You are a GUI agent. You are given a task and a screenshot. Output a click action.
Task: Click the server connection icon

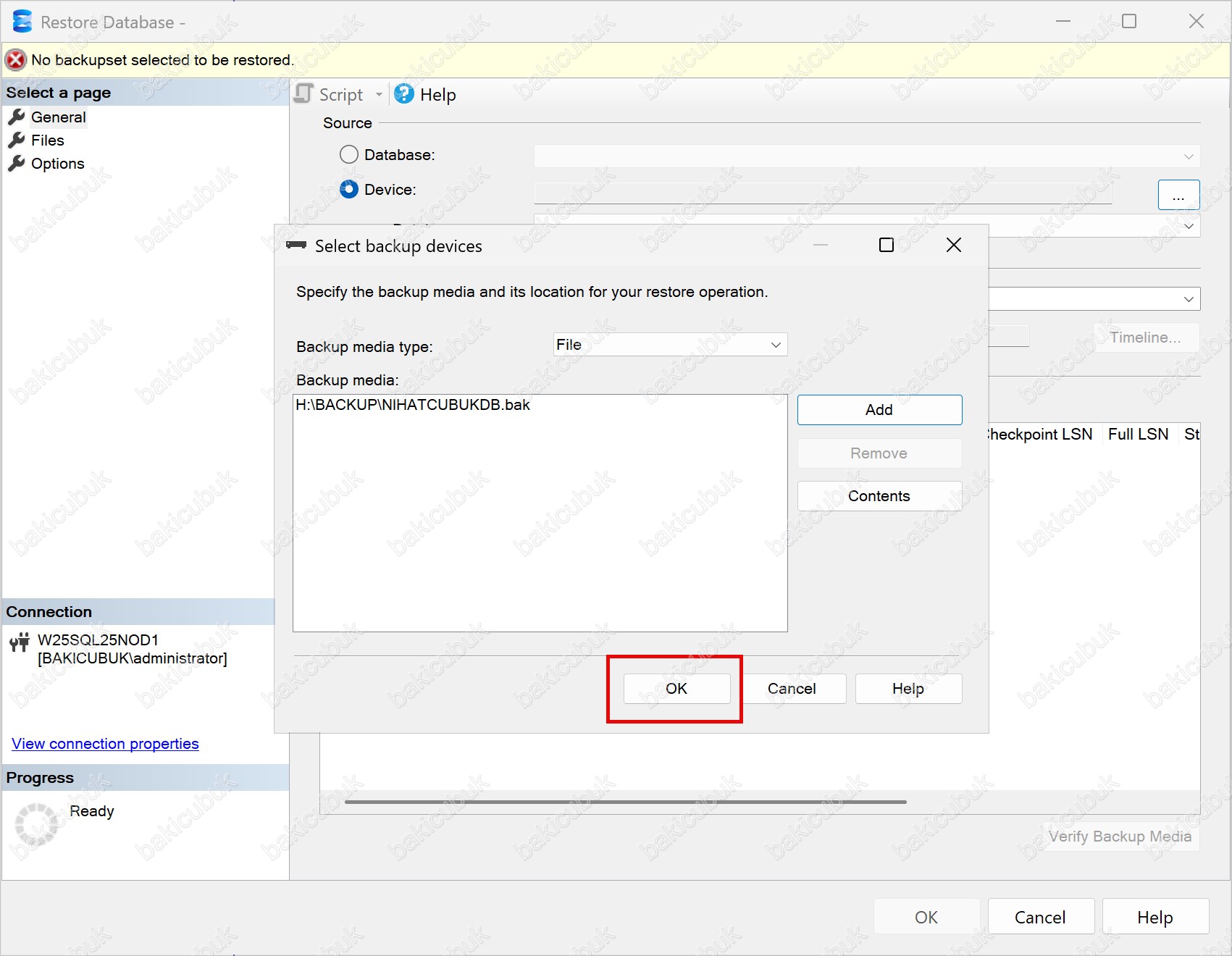click(x=20, y=642)
